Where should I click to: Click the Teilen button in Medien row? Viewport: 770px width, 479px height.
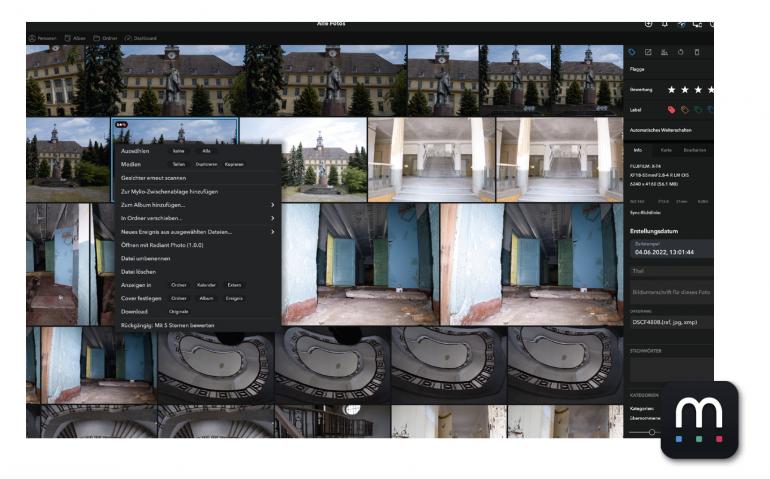[179, 165]
